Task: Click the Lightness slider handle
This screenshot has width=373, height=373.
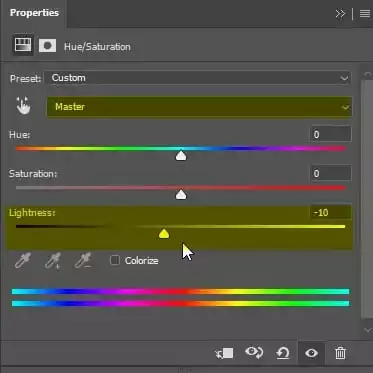Action: tap(164, 234)
